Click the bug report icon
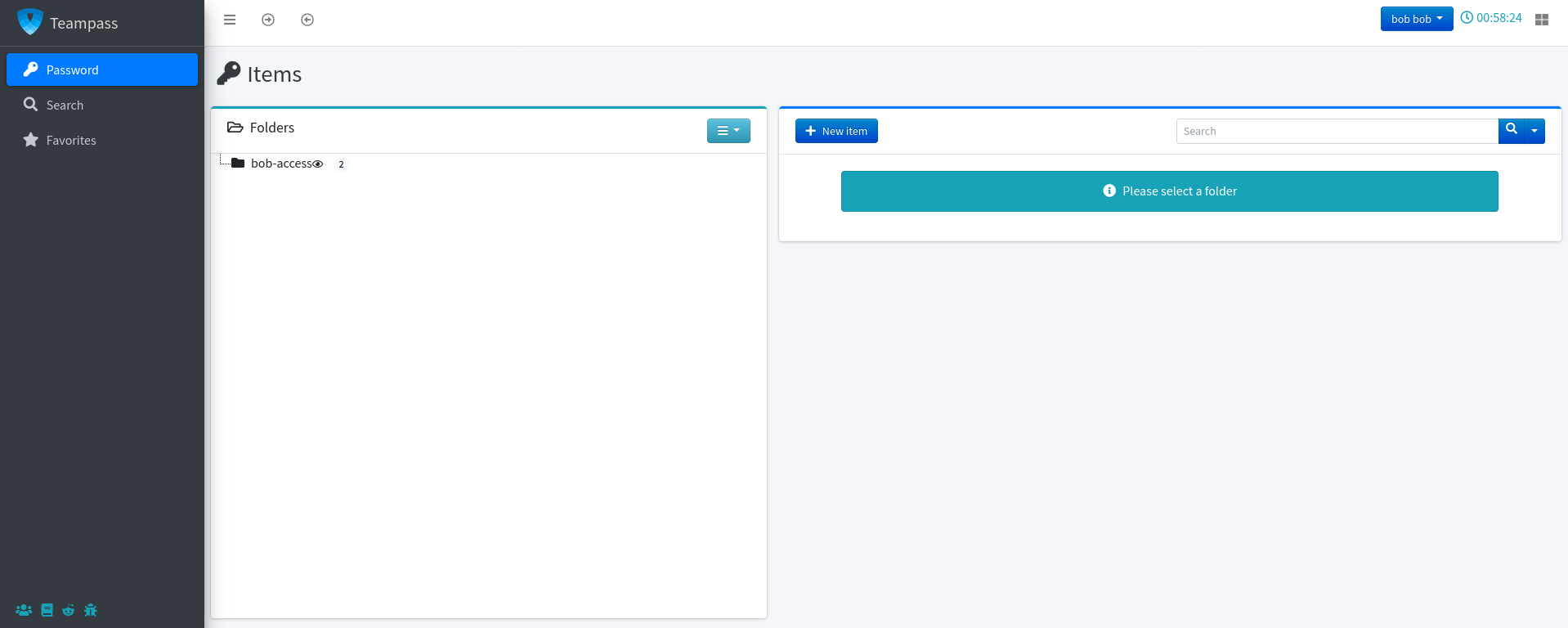1568x628 pixels. tap(91, 610)
